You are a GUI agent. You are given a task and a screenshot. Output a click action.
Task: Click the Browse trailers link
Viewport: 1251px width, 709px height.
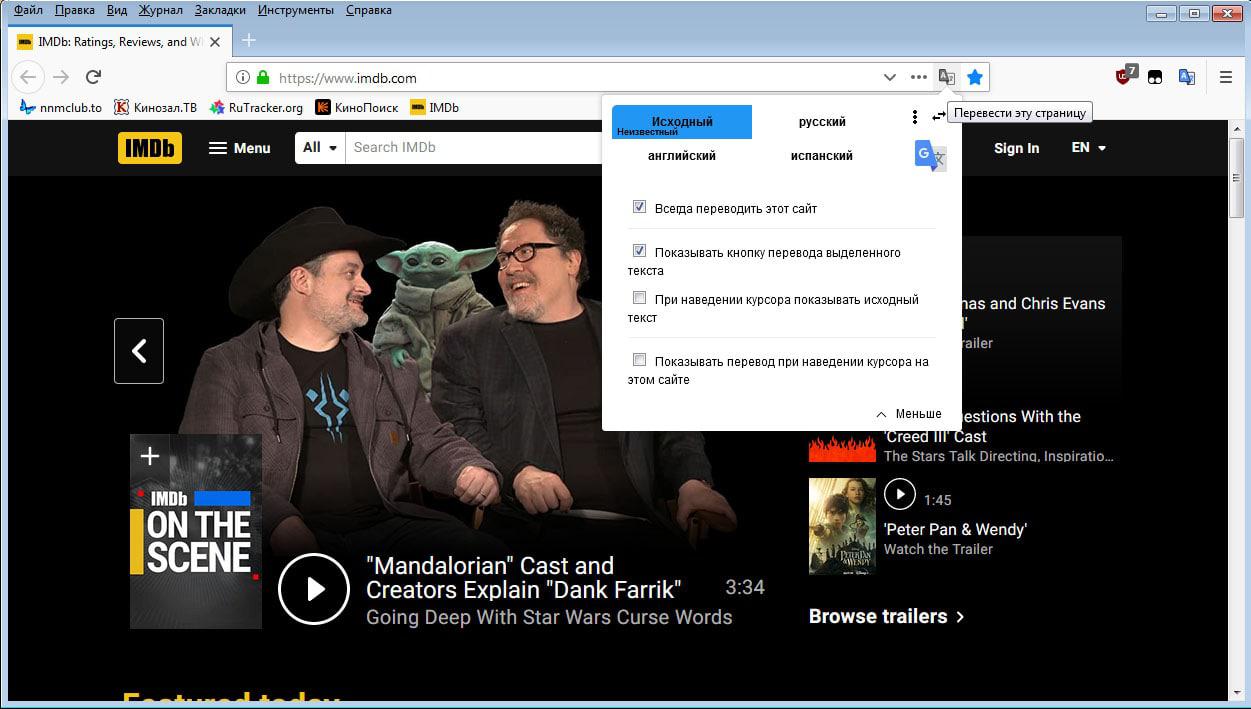coord(887,617)
